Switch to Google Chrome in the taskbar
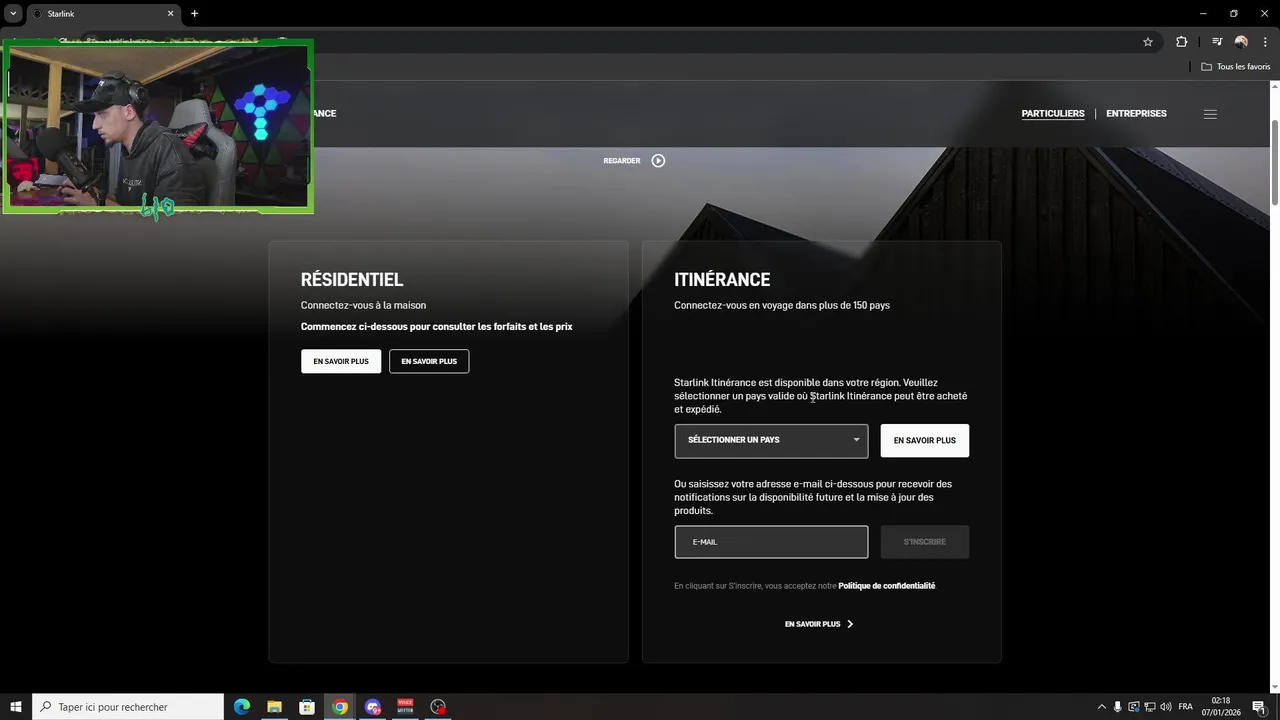Screen dimensions: 1280x720 pyautogui.click(x=340, y=707)
